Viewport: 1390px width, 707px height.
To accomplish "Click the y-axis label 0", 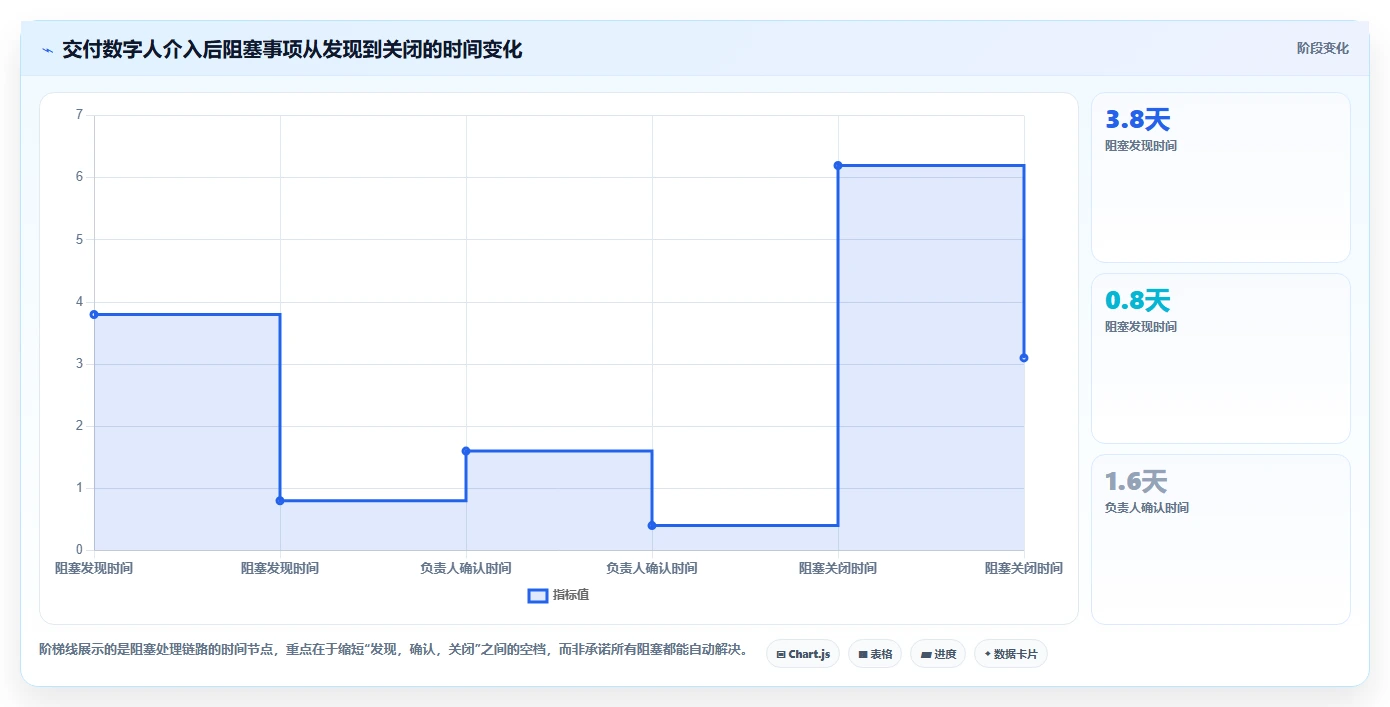I will pos(79,550).
